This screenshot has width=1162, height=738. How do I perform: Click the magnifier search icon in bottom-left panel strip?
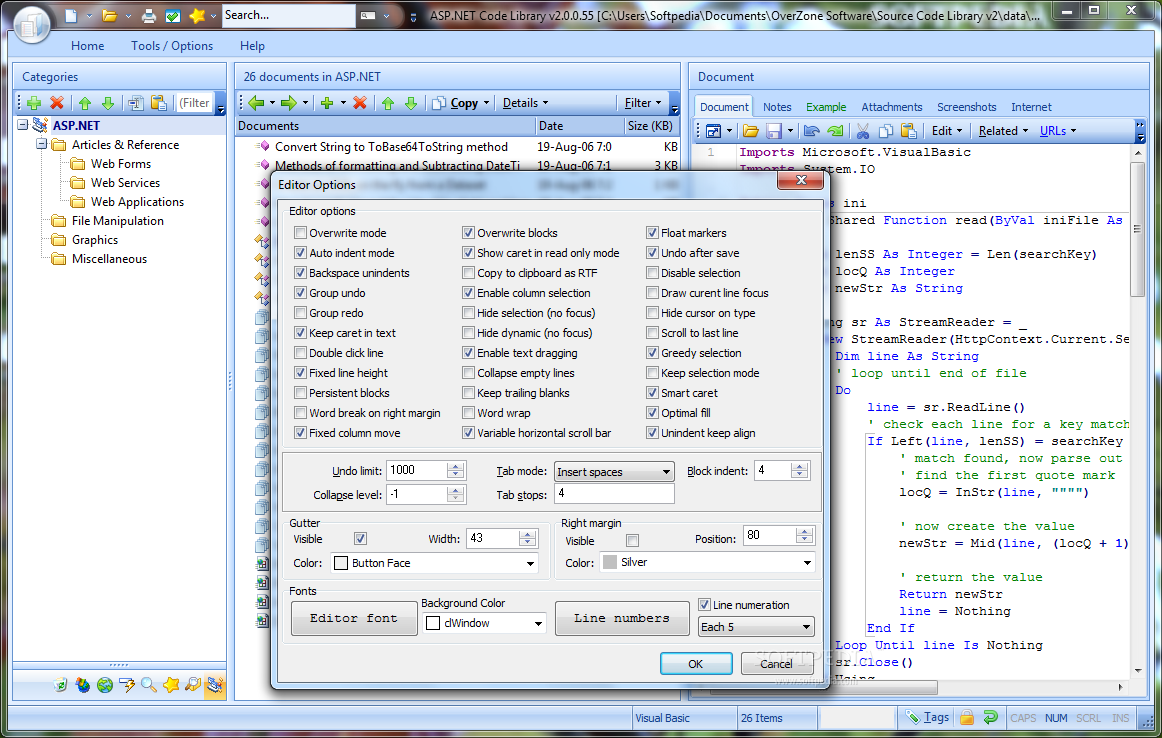(148, 685)
